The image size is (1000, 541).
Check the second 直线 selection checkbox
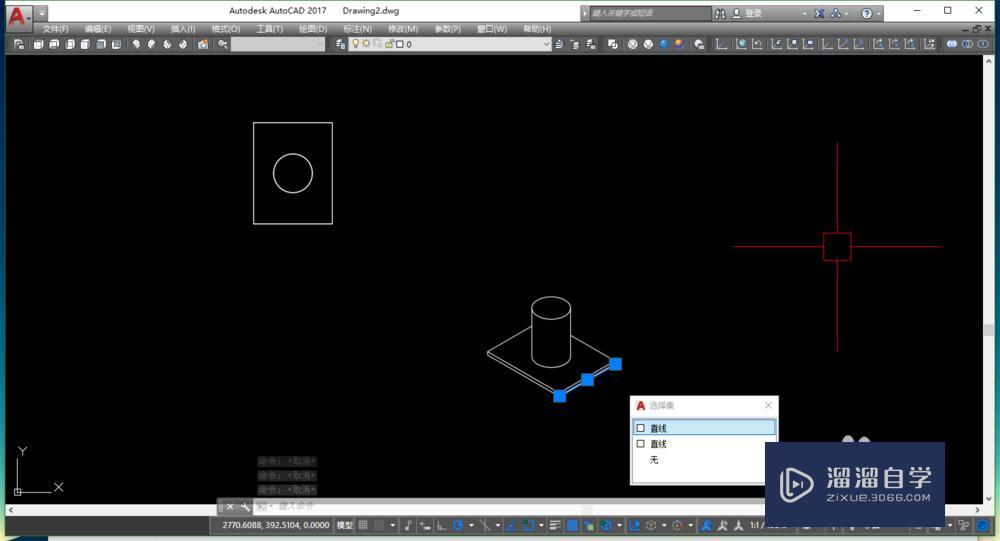tap(641, 443)
